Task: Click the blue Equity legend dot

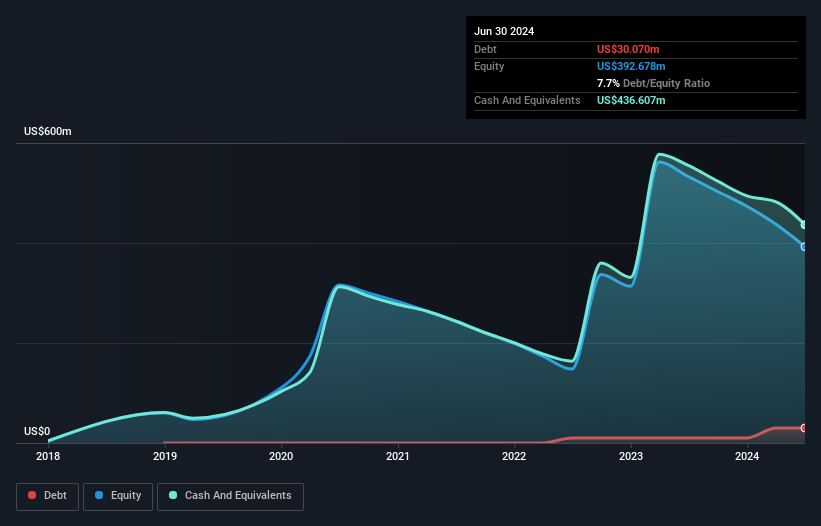Action: (99, 495)
